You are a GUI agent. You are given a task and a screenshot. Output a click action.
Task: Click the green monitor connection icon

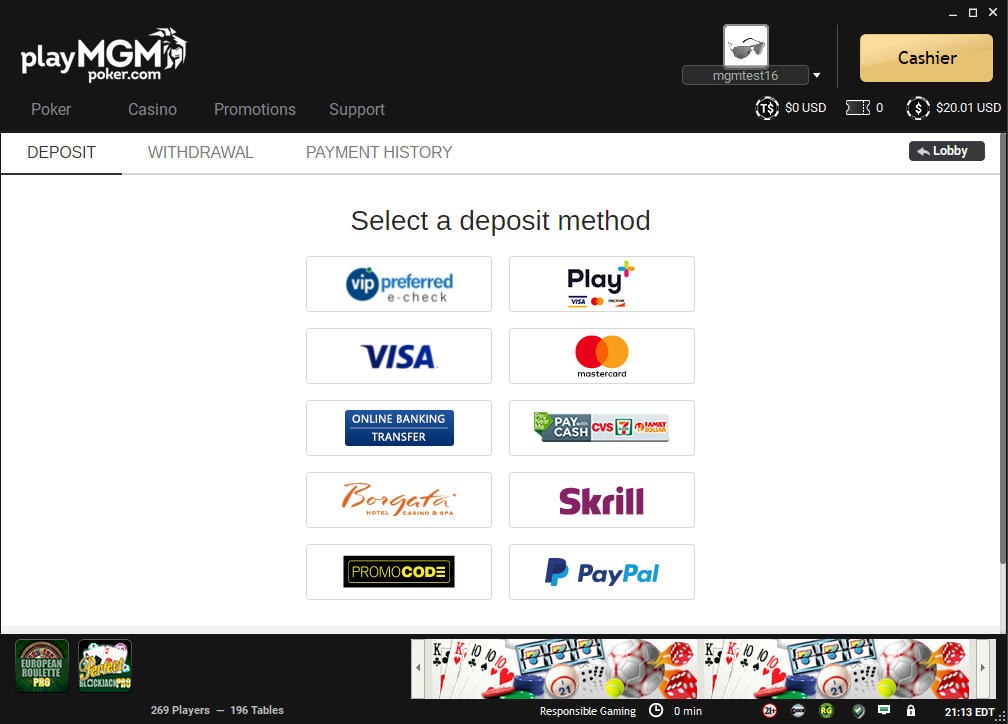(x=885, y=710)
